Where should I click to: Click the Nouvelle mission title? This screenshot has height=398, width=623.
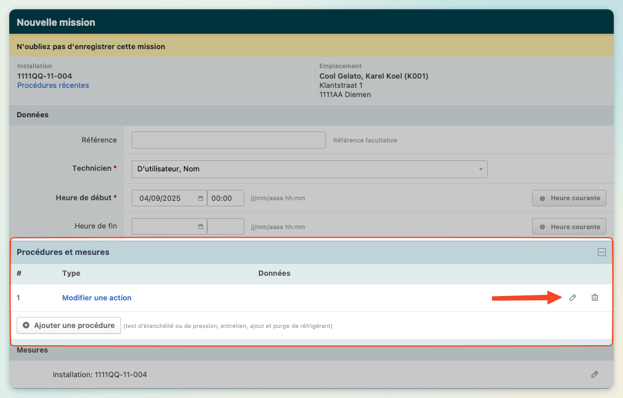56,23
